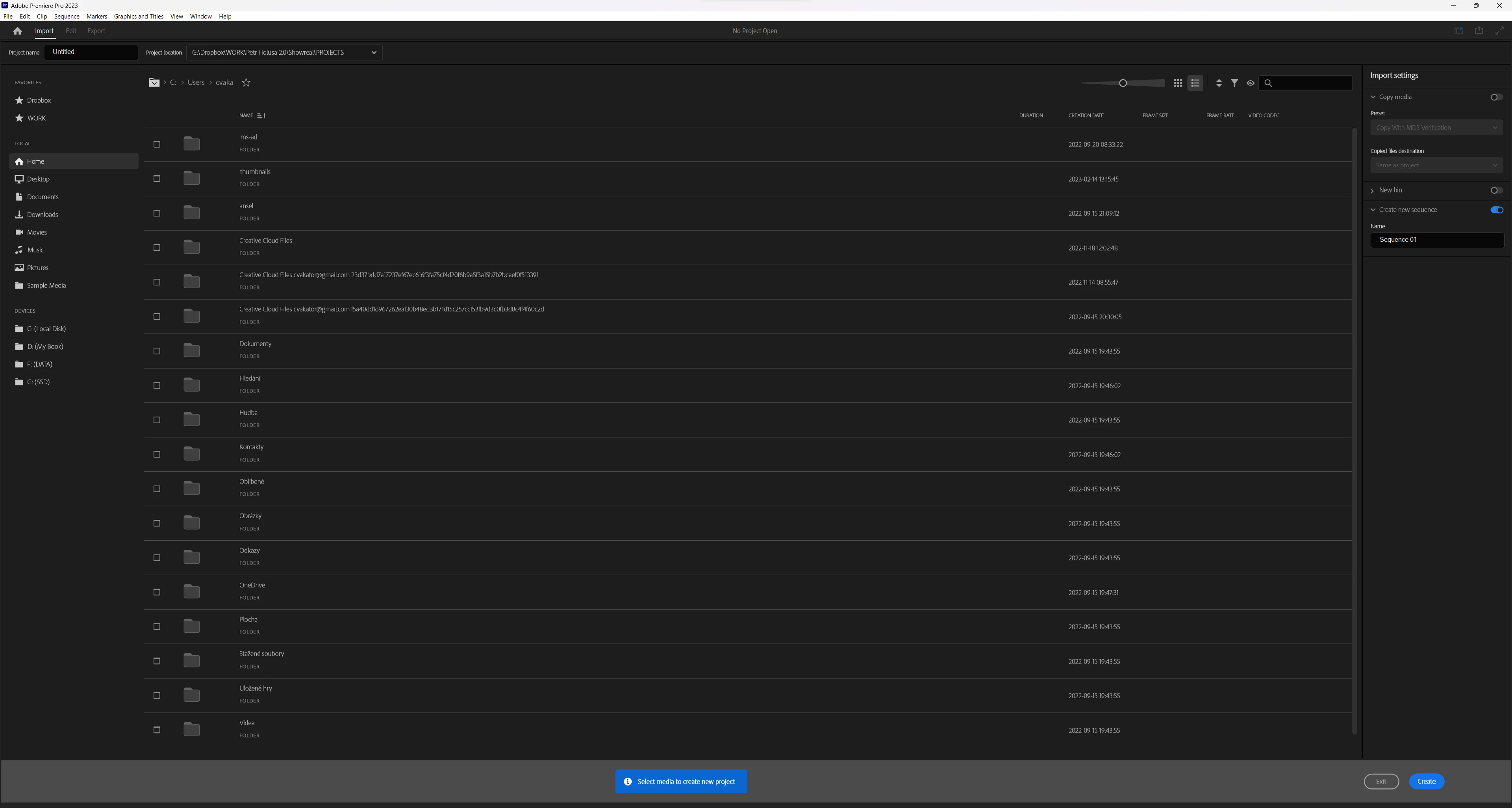Switch to the Export tab
Screen dimensions: 1512x808
point(96,31)
